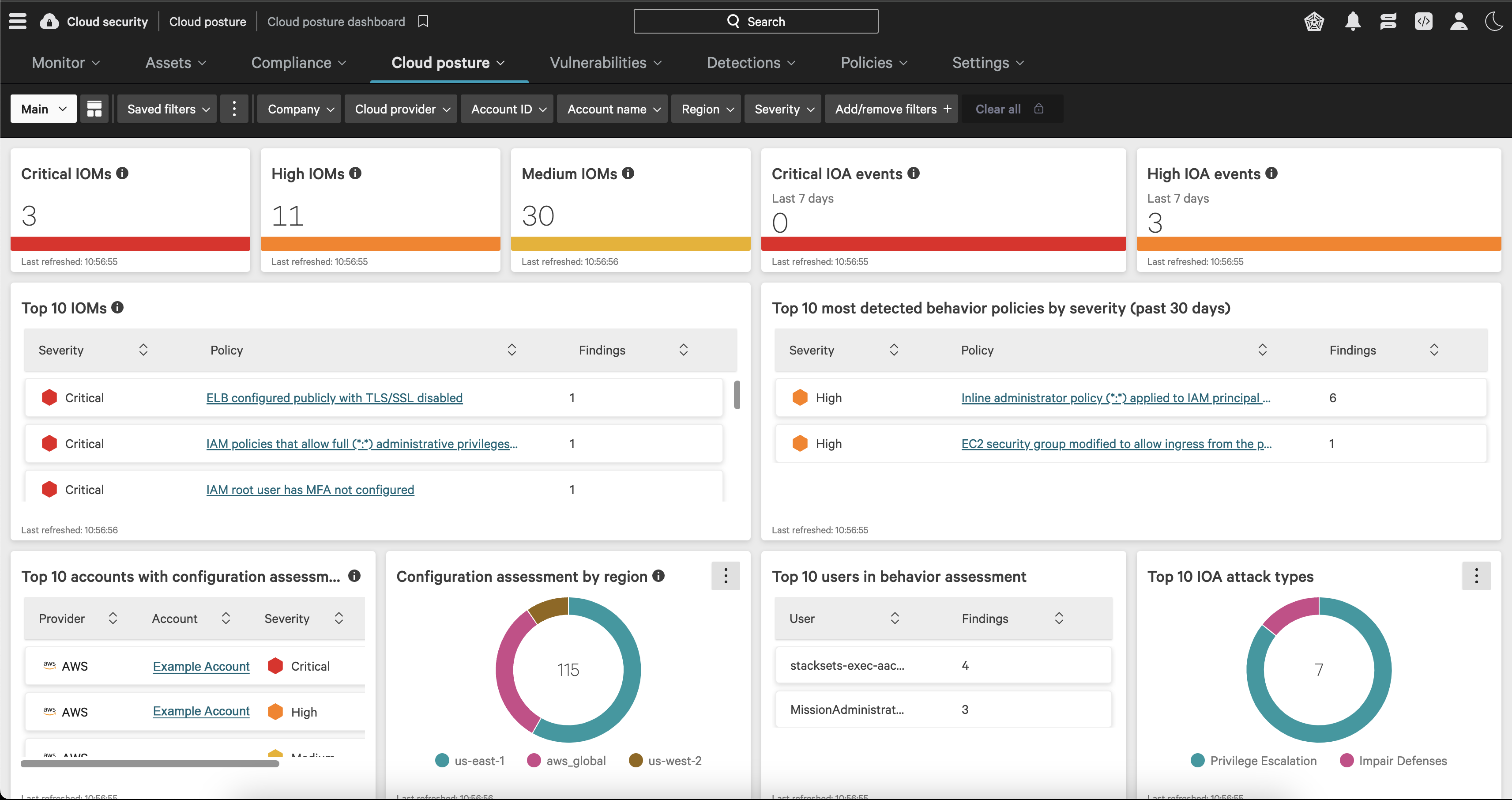The width and height of the screenshot is (1512, 800).
Task: Open the notifications bell
Action: coord(1353,21)
